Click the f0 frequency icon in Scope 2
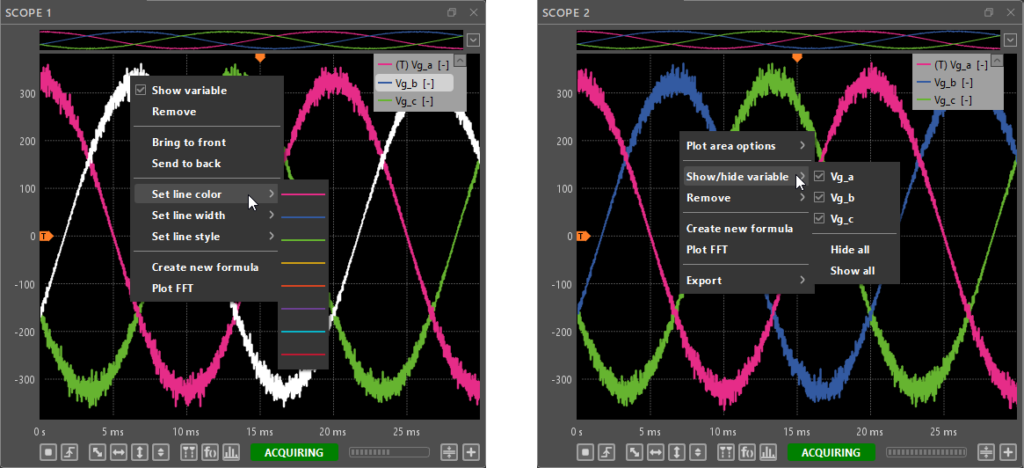The height and width of the screenshot is (468, 1024). pyautogui.click(x=746, y=453)
